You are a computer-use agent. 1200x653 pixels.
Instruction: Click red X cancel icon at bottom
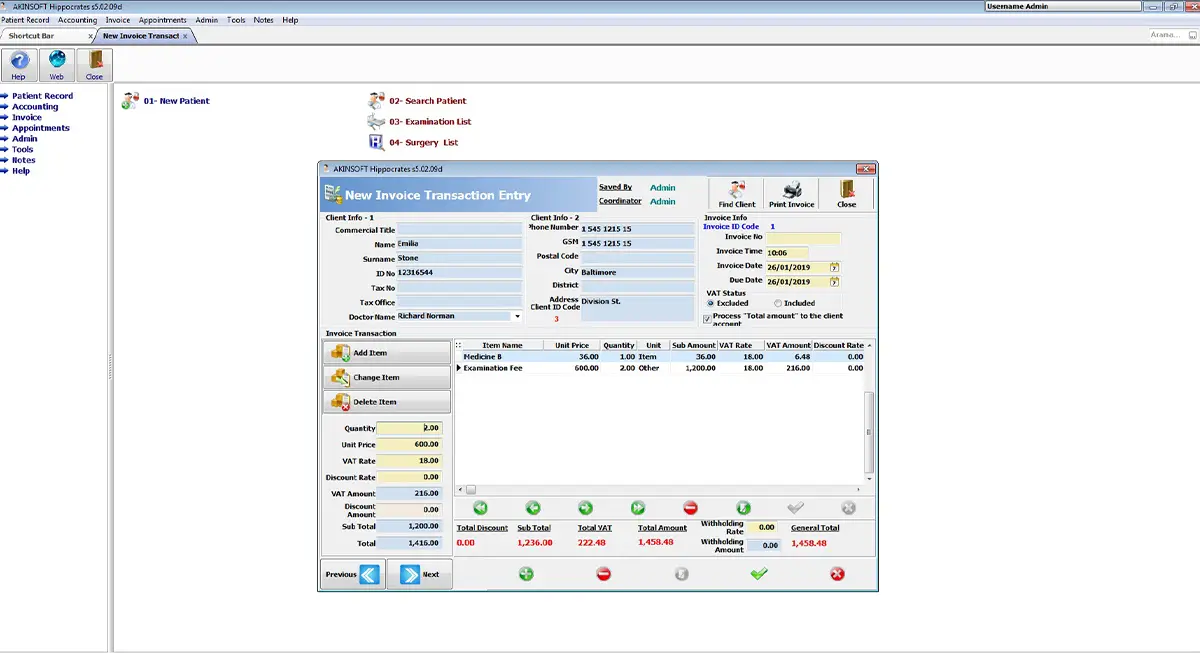[837, 574]
